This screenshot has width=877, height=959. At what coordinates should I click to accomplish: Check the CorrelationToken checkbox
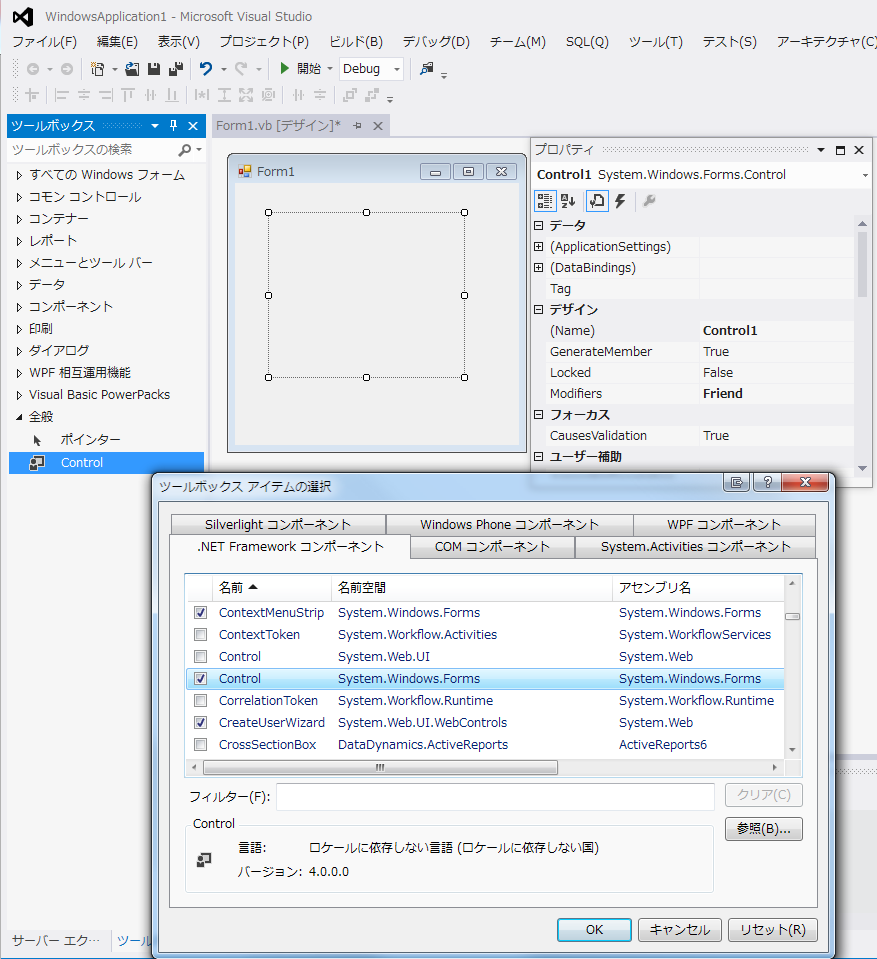(x=200, y=700)
